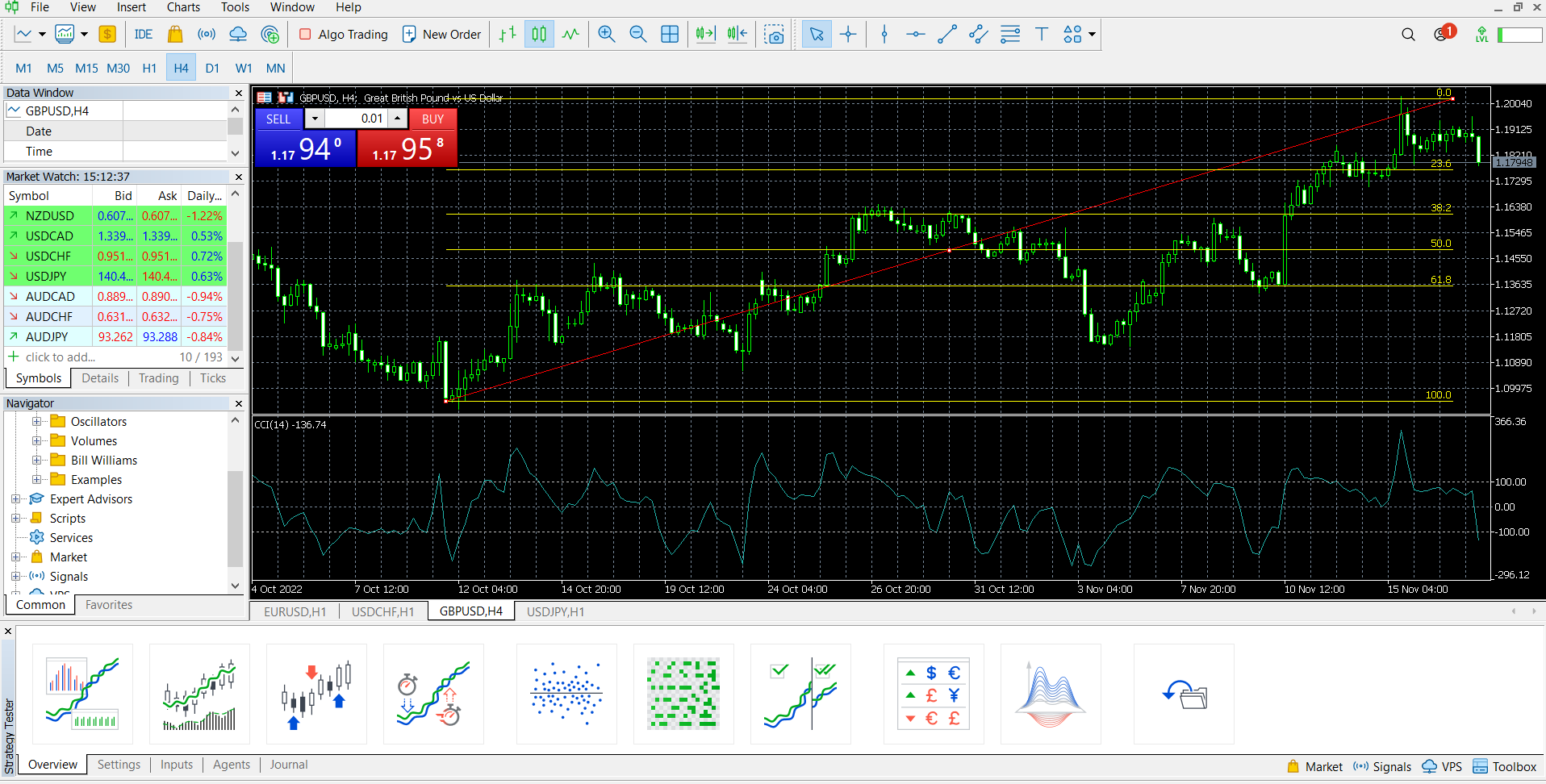Open the indicators list dropdown arrow

pos(84,34)
